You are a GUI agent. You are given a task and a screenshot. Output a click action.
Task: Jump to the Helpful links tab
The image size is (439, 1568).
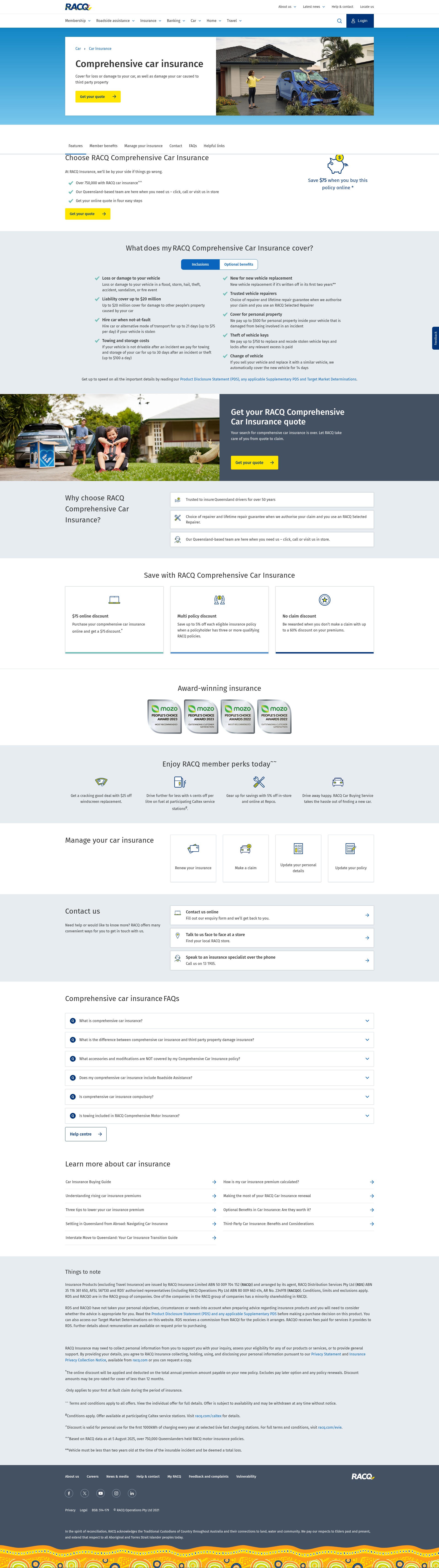pyautogui.click(x=214, y=146)
